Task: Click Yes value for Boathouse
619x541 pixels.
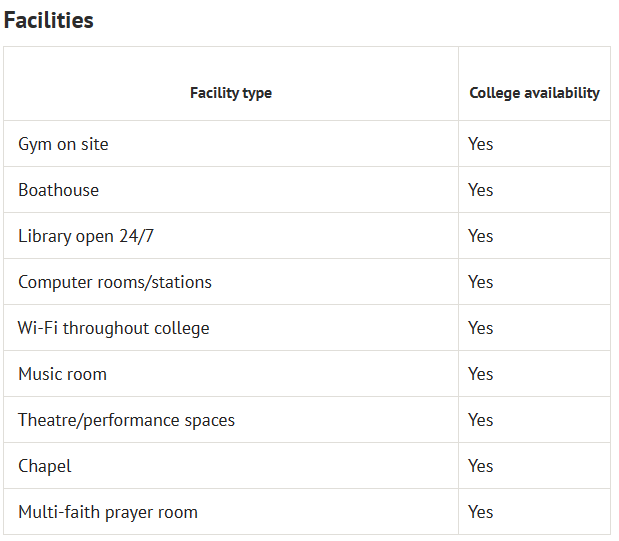Action: tap(480, 190)
